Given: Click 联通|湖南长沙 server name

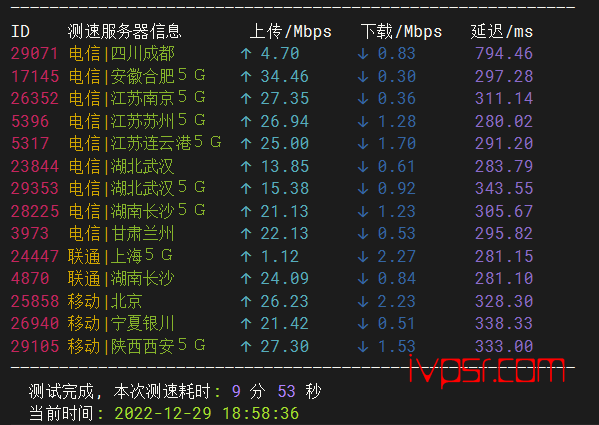Looking at the screenshot, I should click(121, 279).
